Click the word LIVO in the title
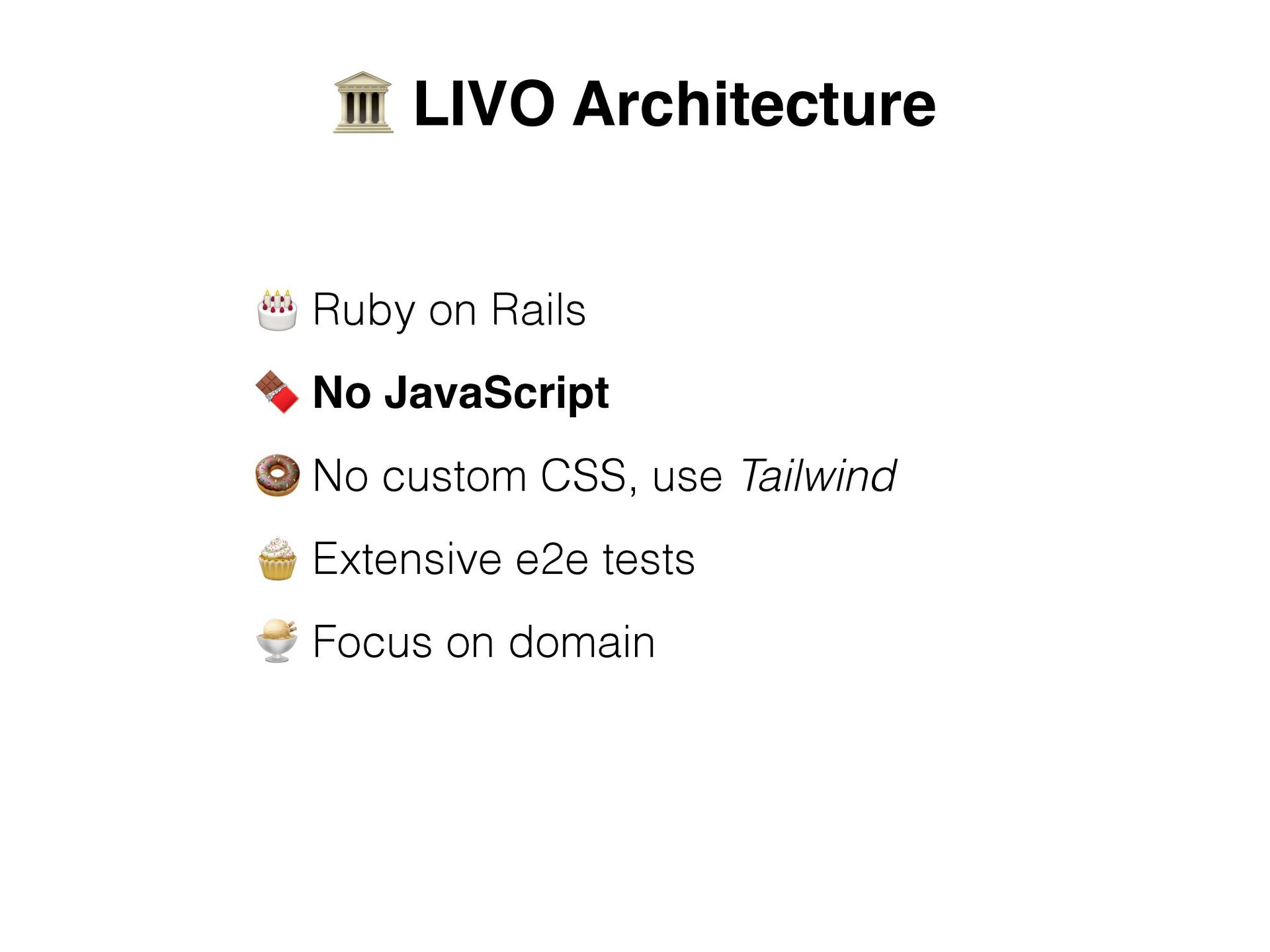The image size is (1270, 952). [x=484, y=104]
